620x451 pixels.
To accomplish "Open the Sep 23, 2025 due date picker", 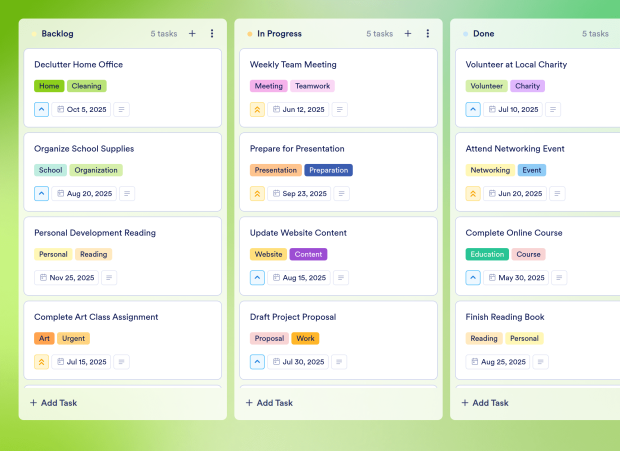I will point(297,194).
